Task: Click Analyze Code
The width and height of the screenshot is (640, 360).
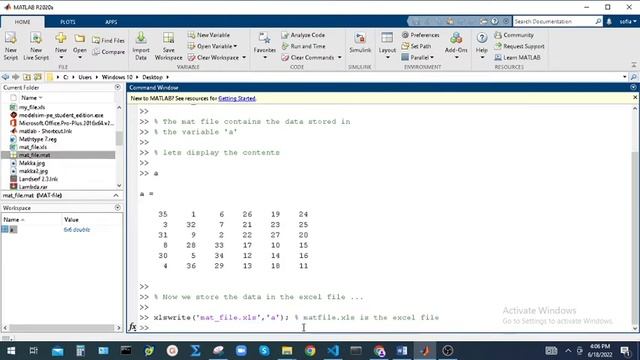Action: [303, 35]
